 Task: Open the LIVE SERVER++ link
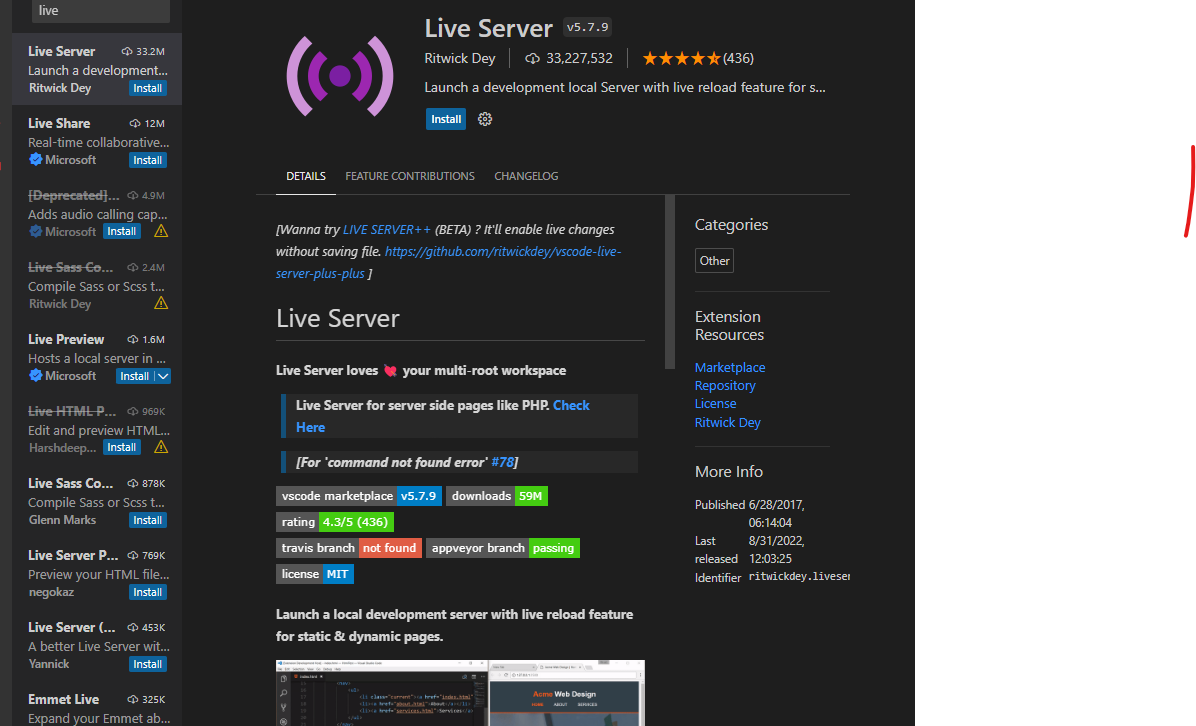(387, 230)
